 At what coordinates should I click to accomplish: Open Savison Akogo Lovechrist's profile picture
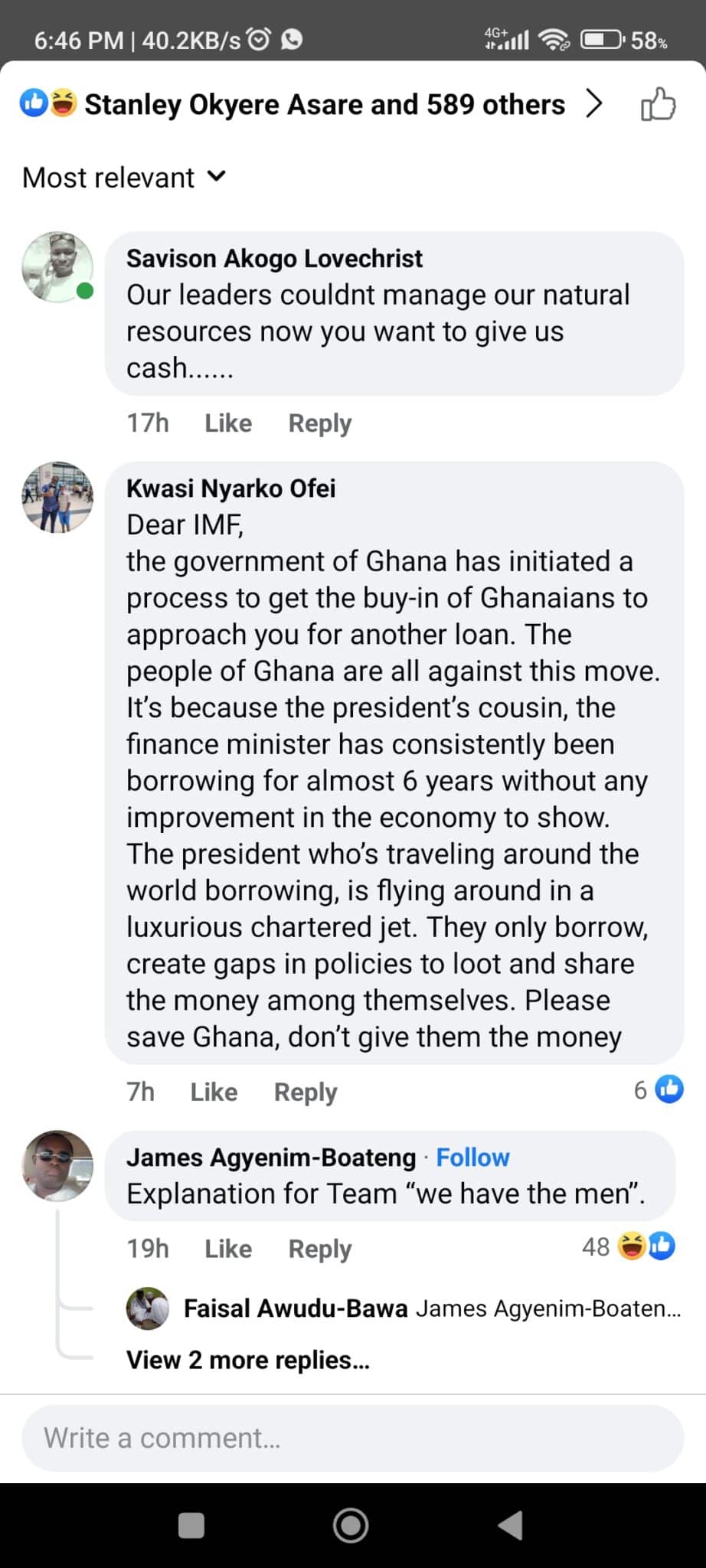point(57,267)
